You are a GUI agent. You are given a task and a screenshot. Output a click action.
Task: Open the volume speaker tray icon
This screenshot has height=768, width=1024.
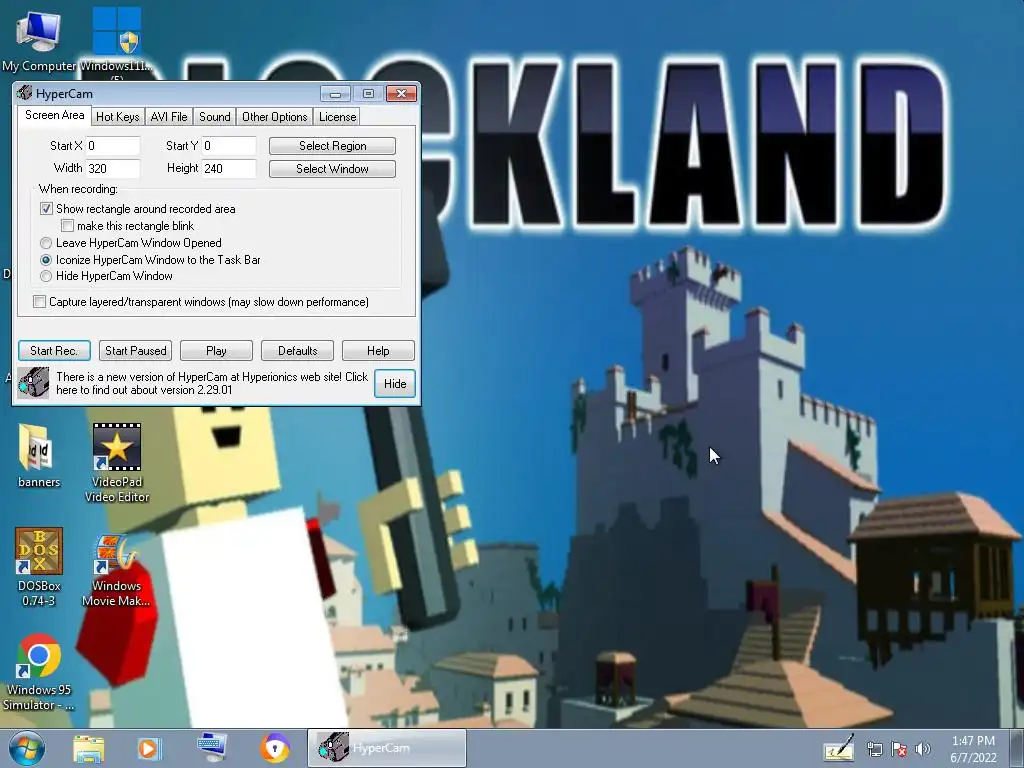pyautogui.click(x=923, y=749)
